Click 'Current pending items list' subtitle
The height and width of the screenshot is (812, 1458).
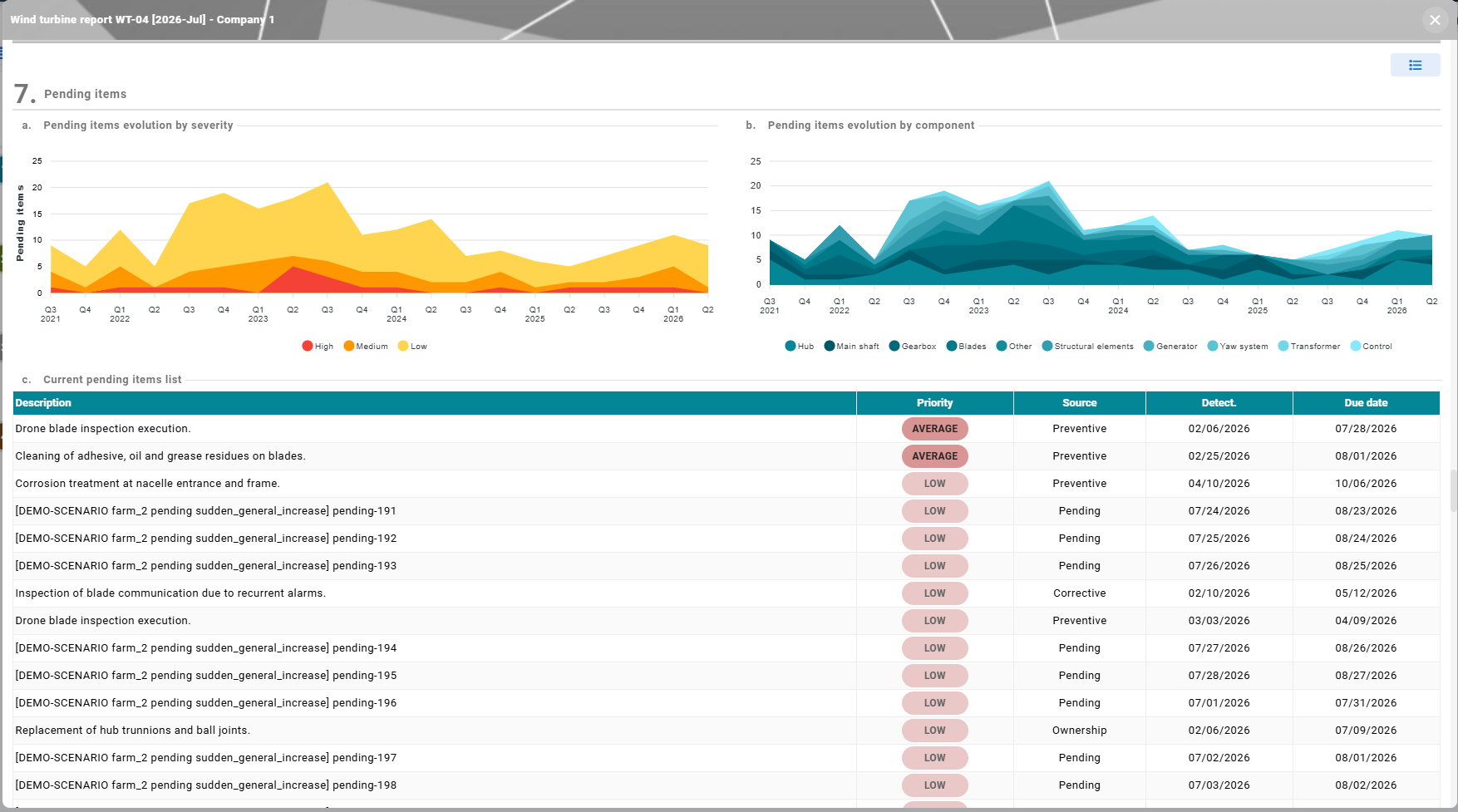(x=112, y=380)
